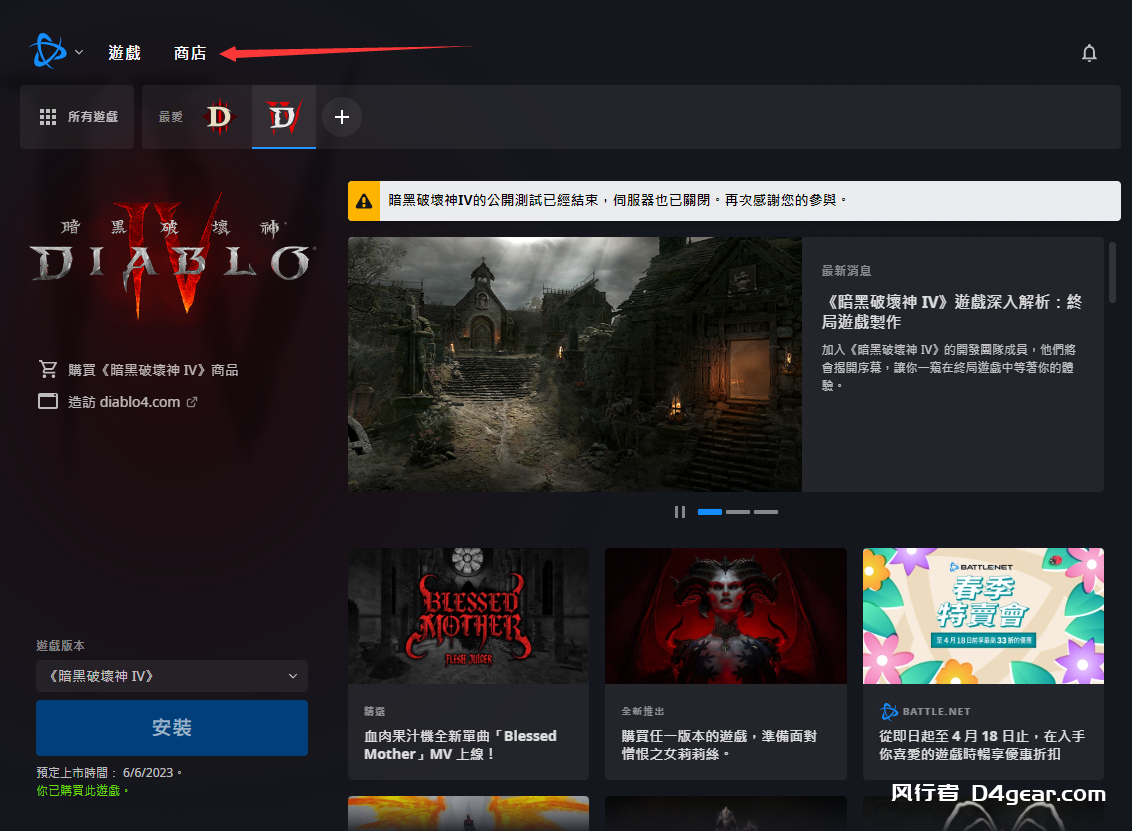This screenshot has width=1132, height=831.
Task: Open the 遊戲 menu tab
Action: pos(125,53)
